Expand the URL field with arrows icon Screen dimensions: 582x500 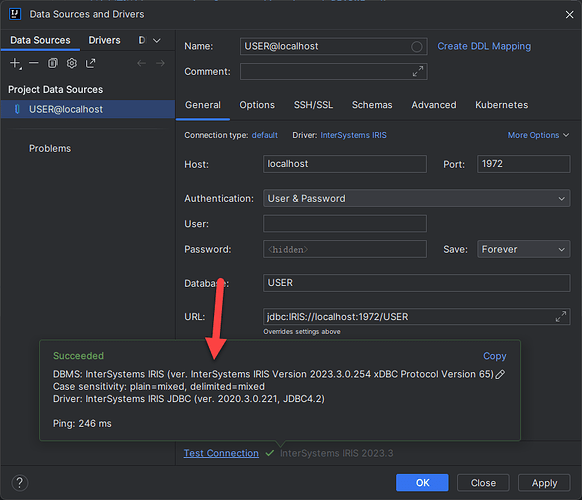pos(561,317)
